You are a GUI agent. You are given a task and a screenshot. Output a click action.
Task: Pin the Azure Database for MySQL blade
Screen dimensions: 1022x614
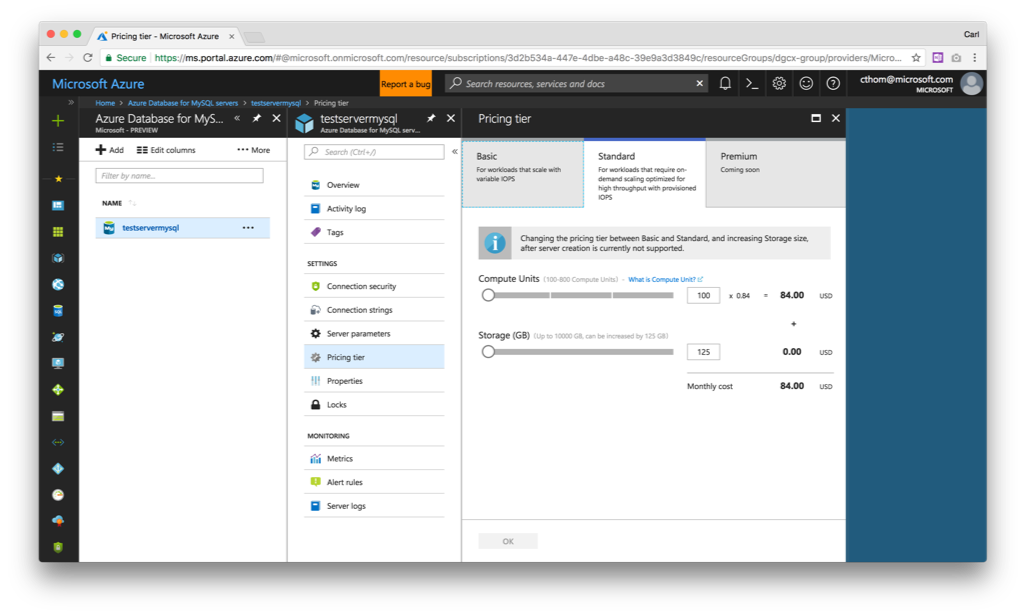257,118
